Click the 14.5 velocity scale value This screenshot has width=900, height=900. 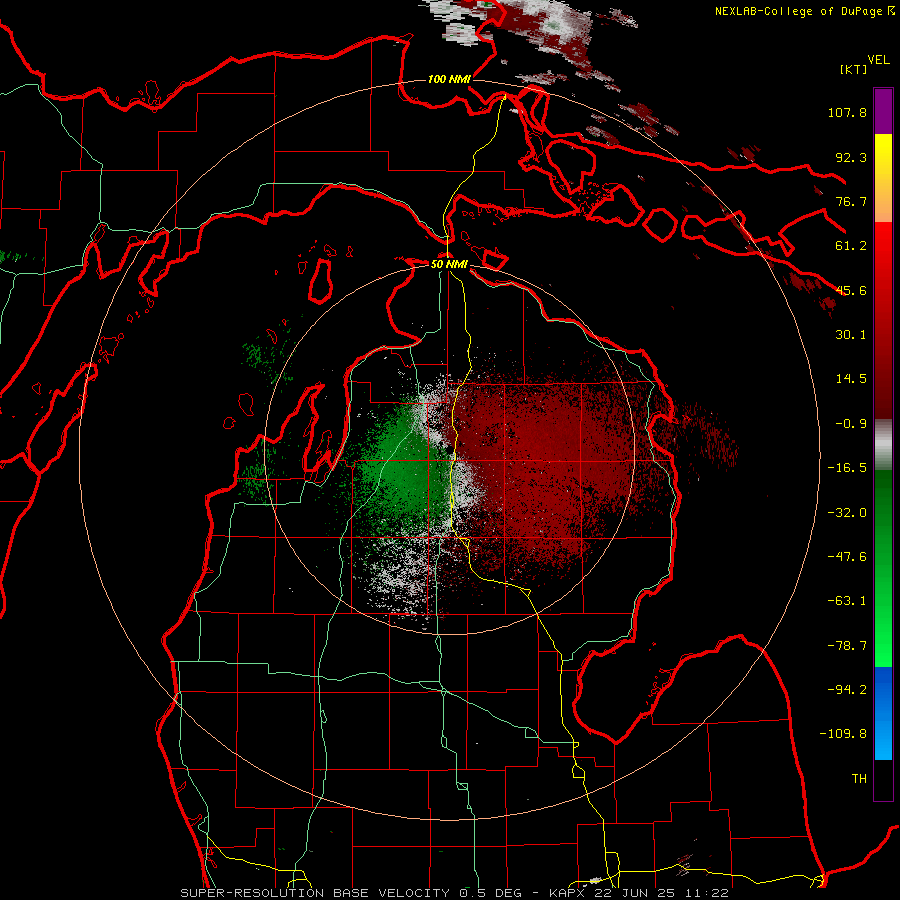point(851,379)
